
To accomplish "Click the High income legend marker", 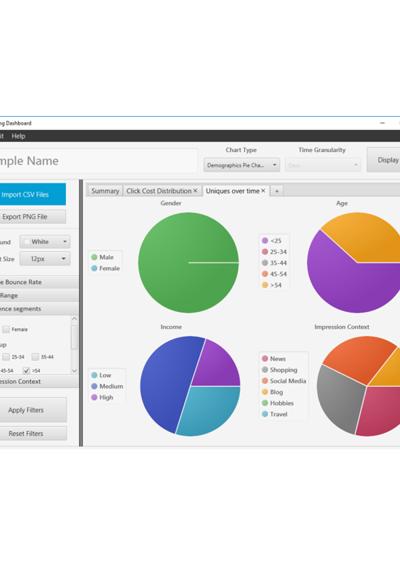I will click(94, 397).
